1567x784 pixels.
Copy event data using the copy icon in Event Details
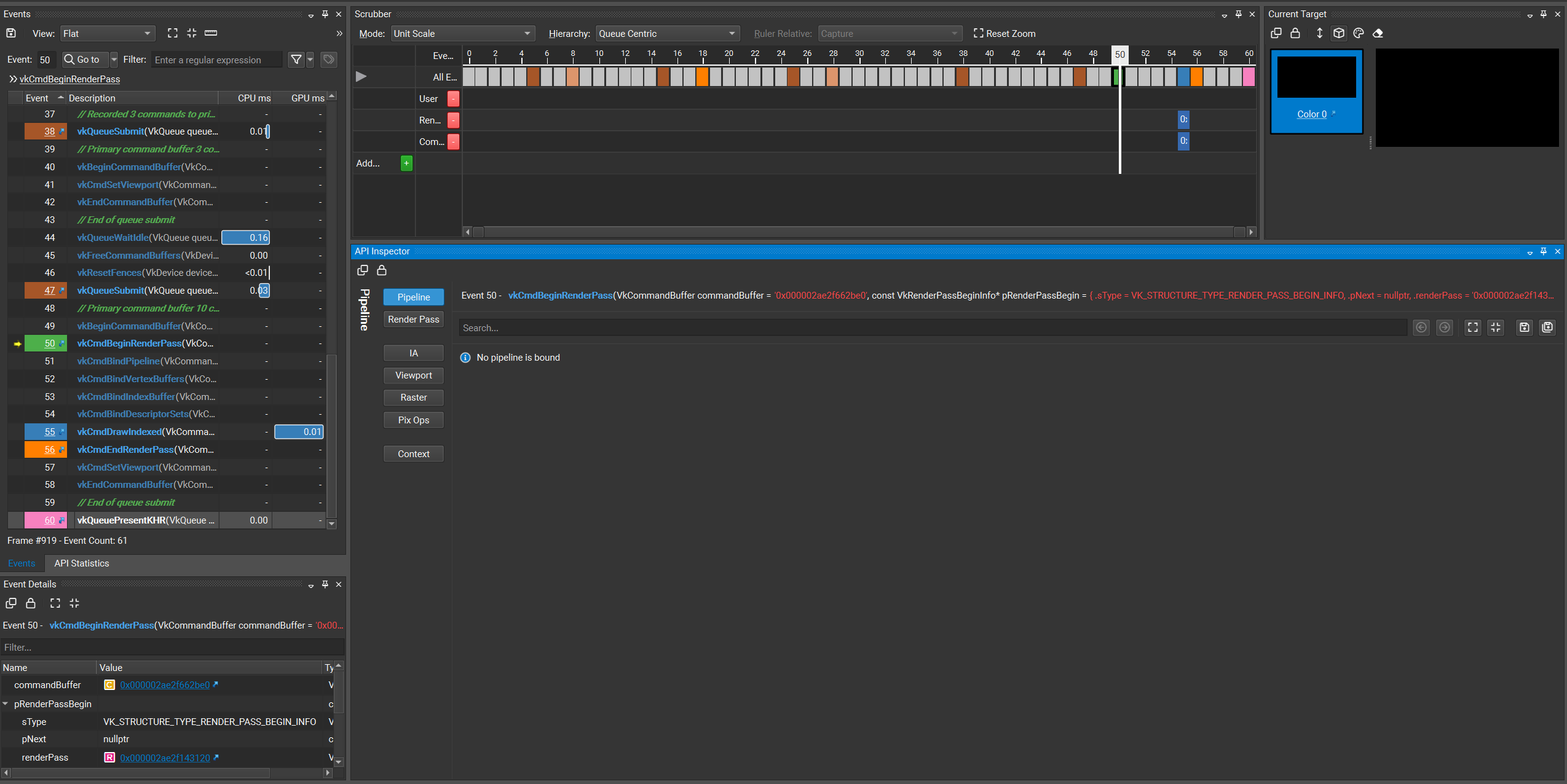point(11,603)
